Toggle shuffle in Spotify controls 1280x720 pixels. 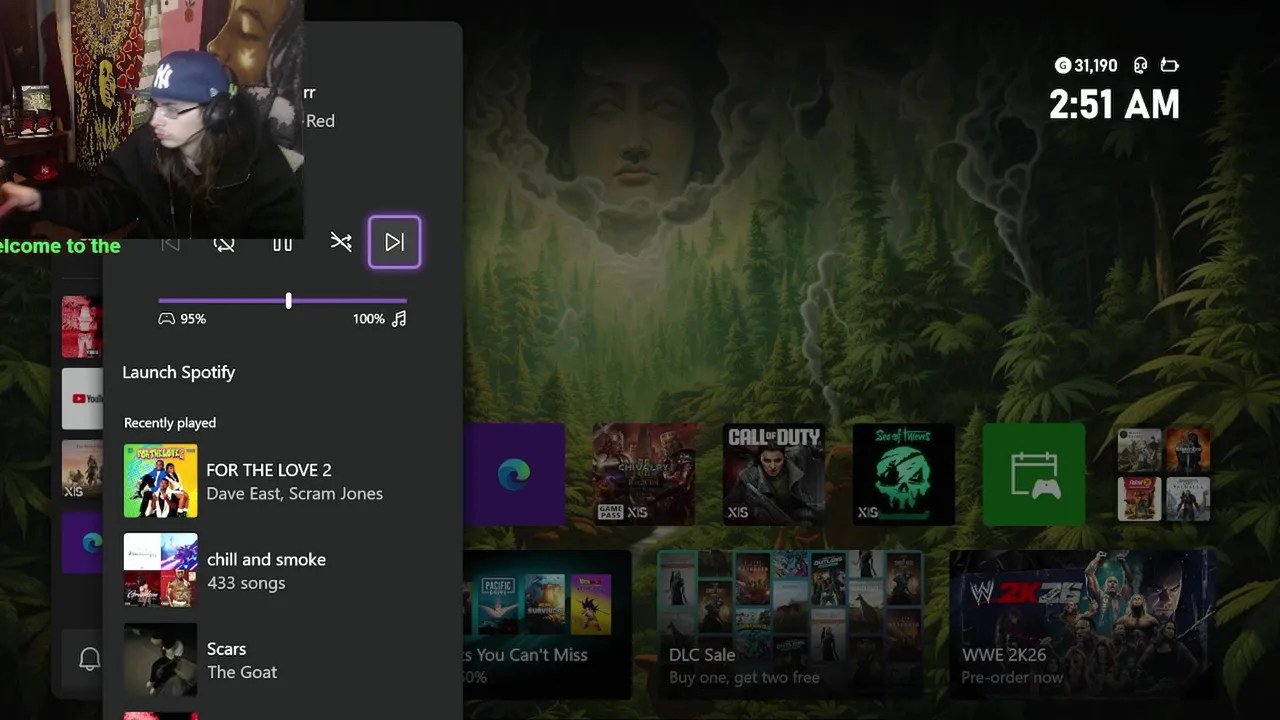(341, 242)
